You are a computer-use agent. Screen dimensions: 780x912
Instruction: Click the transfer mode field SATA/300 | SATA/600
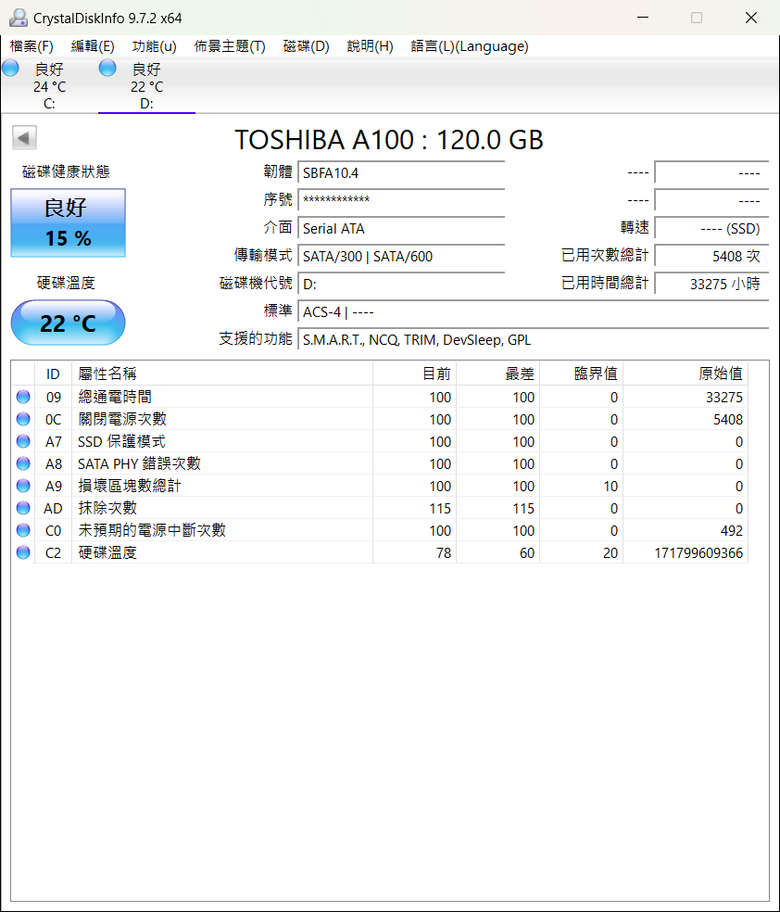pos(401,256)
